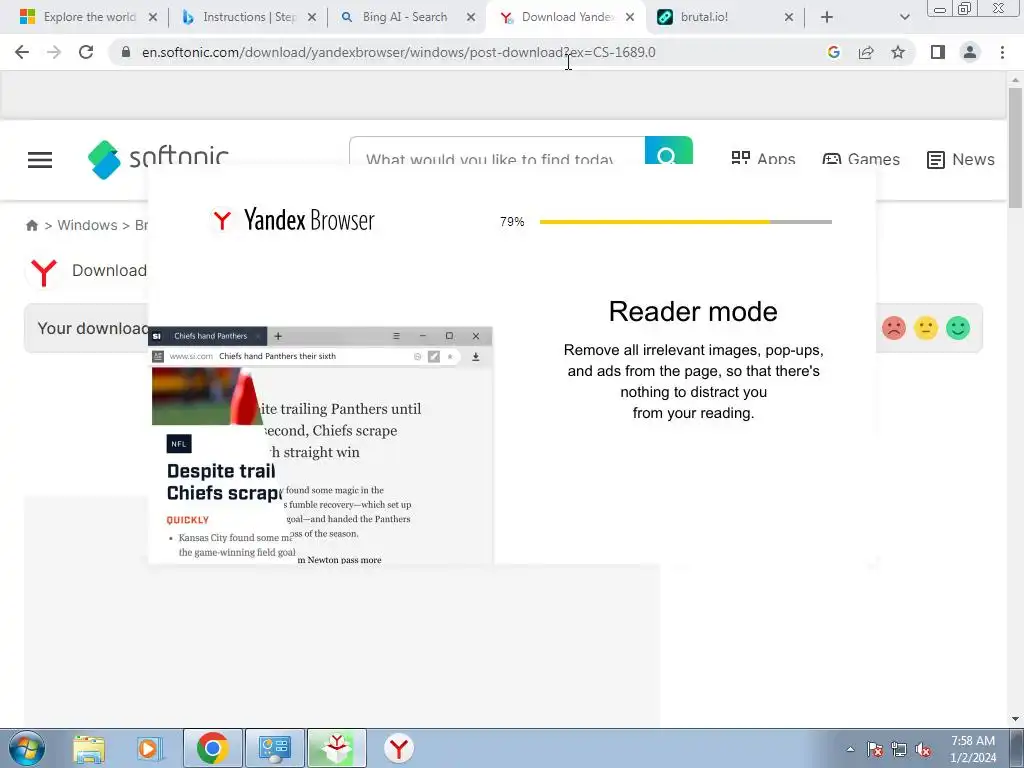This screenshot has width=1024, height=768.
Task: Switch to Explore the world tab
Action: tap(89, 17)
